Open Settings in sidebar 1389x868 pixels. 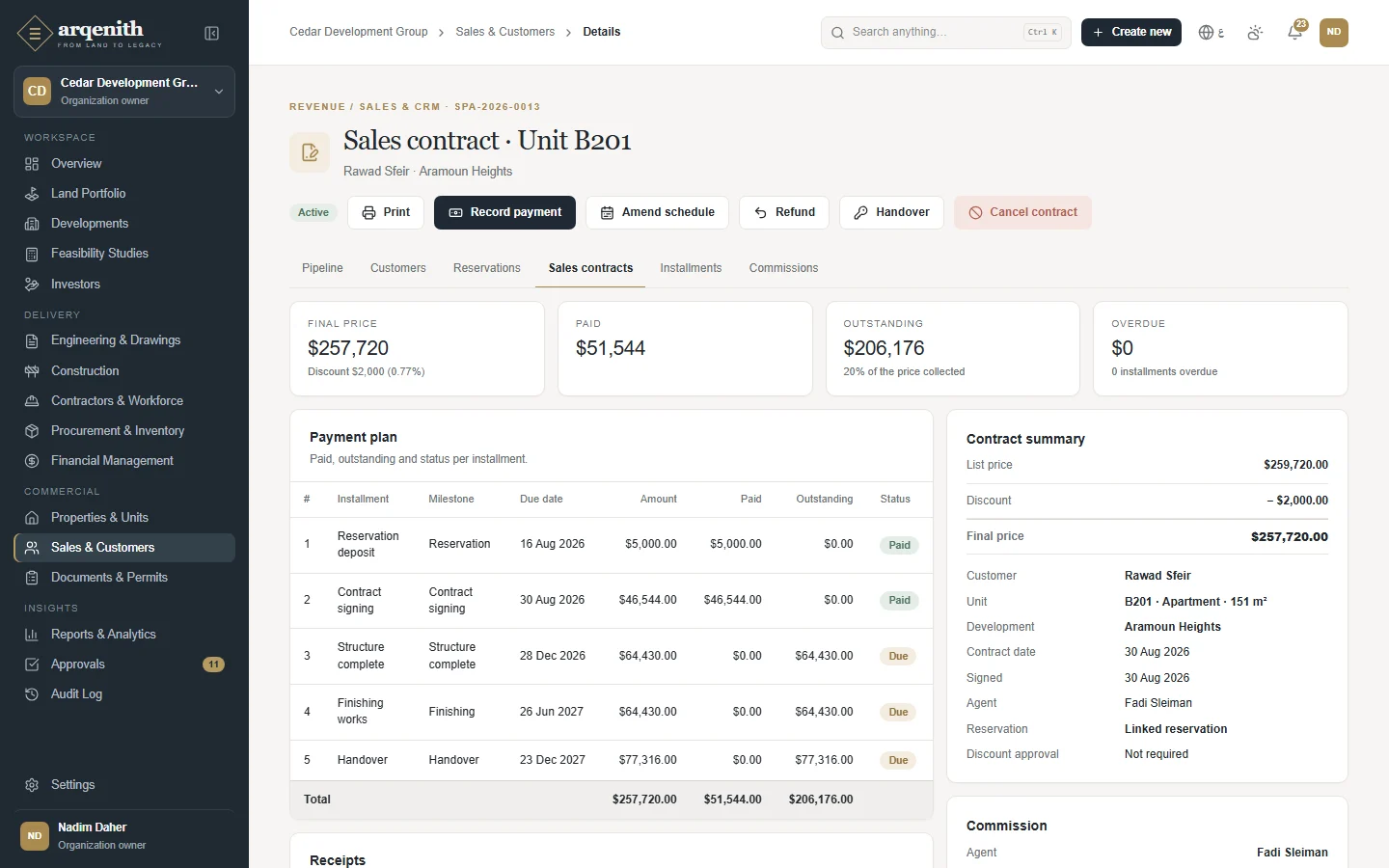pos(124,785)
